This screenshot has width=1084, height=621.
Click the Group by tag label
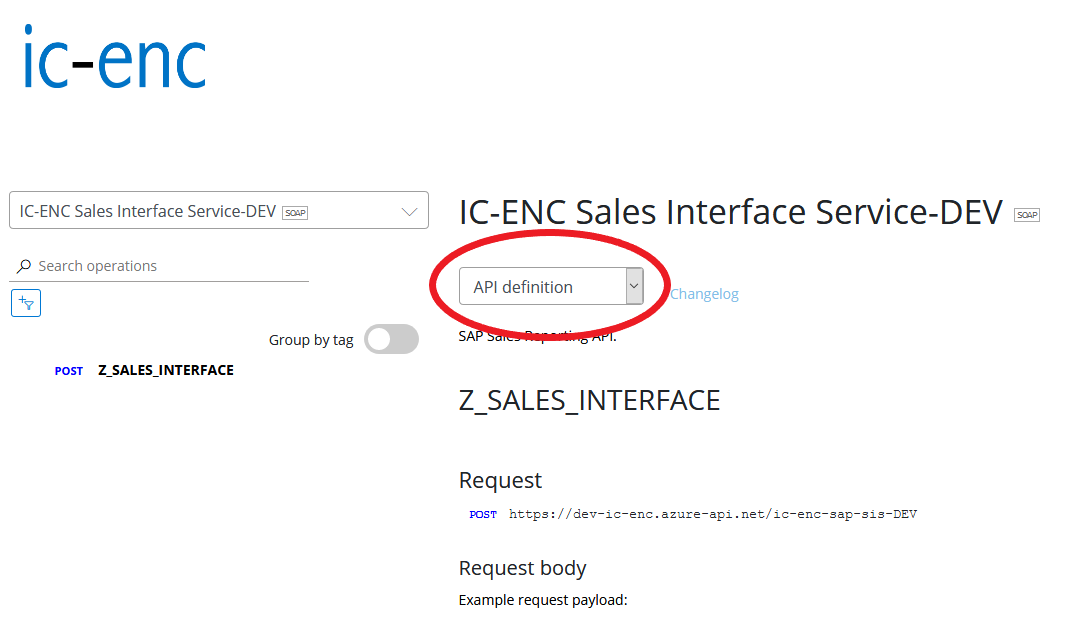coord(311,340)
